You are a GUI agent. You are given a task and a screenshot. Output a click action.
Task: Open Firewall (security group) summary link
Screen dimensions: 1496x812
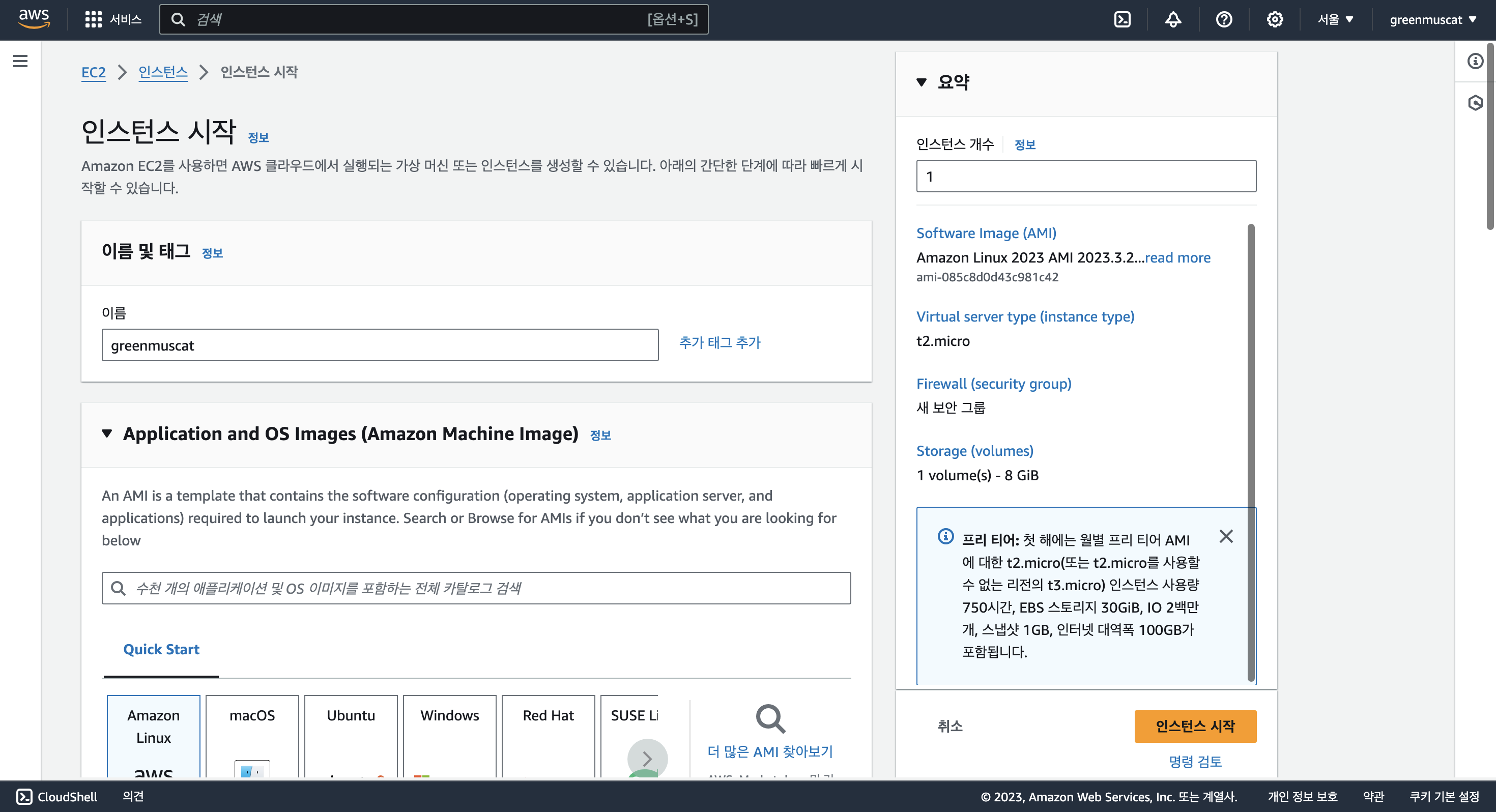click(x=994, y=383)
